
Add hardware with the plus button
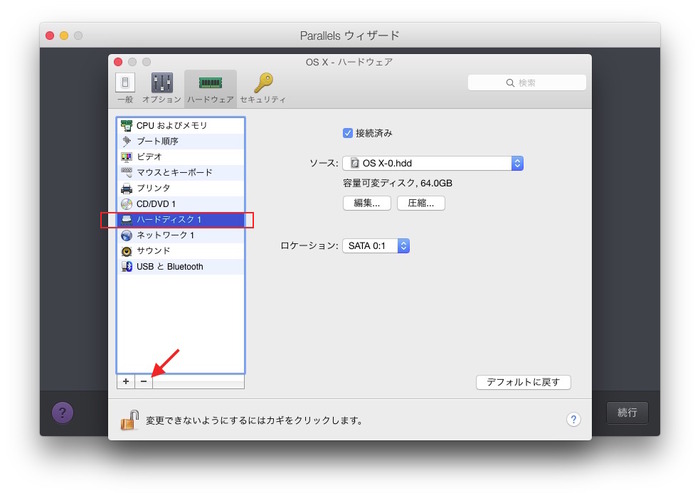click(x=126, y=381)
